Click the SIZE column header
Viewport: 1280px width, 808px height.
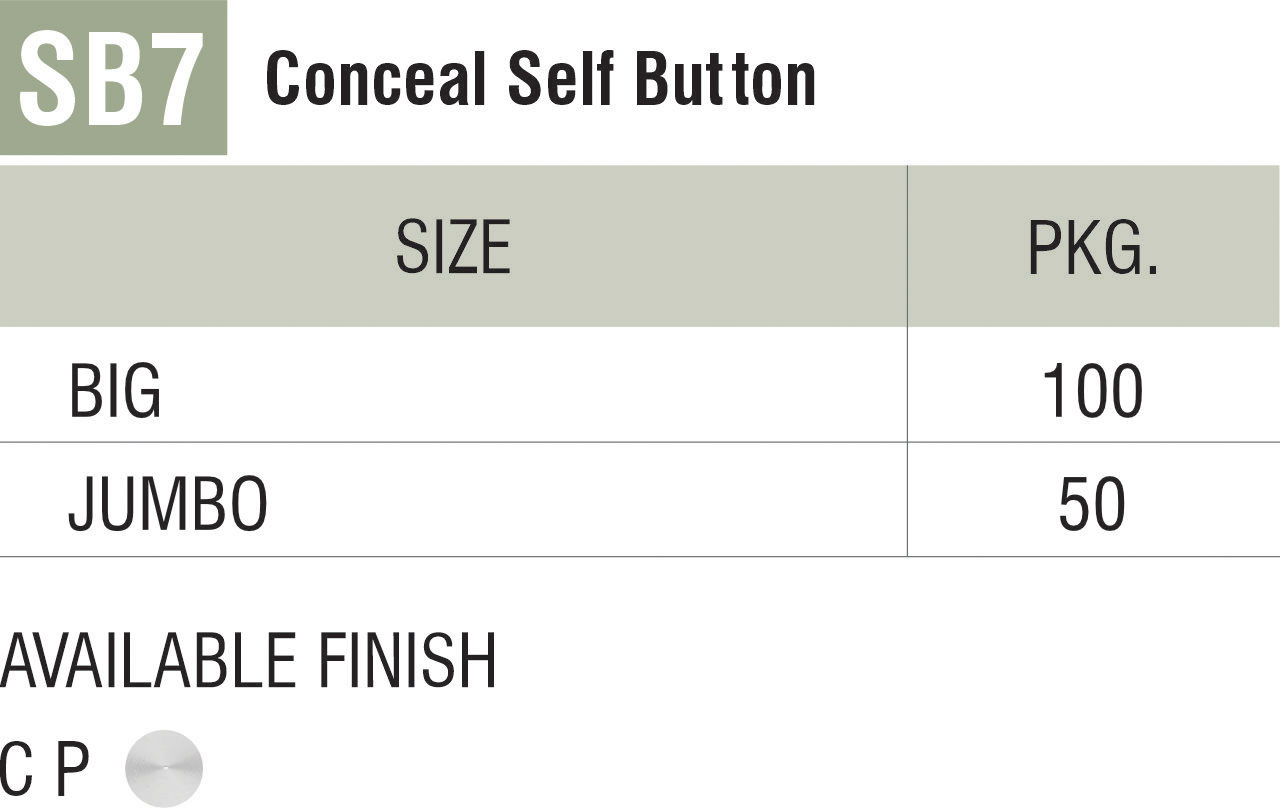[x=453, y=247]
